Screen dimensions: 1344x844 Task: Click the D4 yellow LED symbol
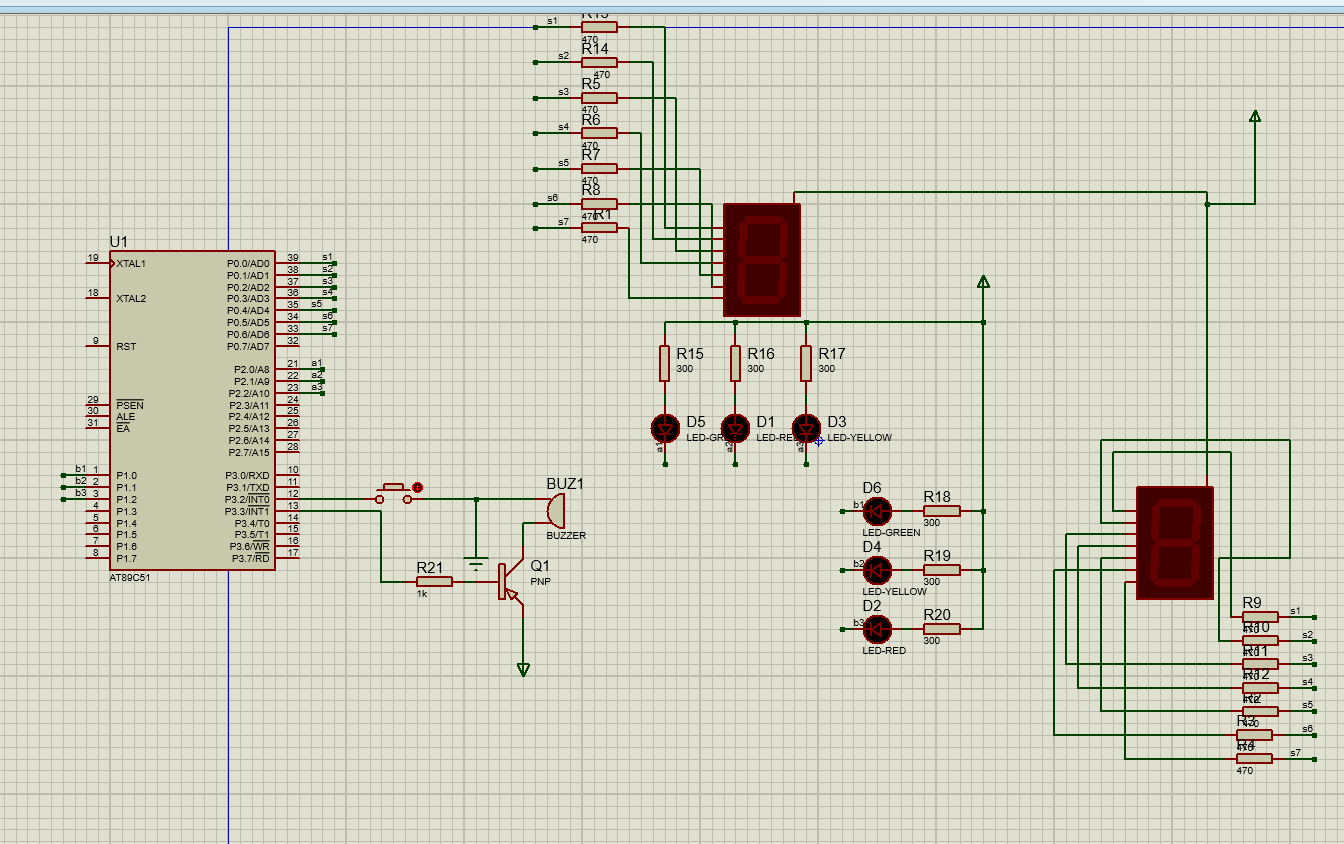[877, 570]
